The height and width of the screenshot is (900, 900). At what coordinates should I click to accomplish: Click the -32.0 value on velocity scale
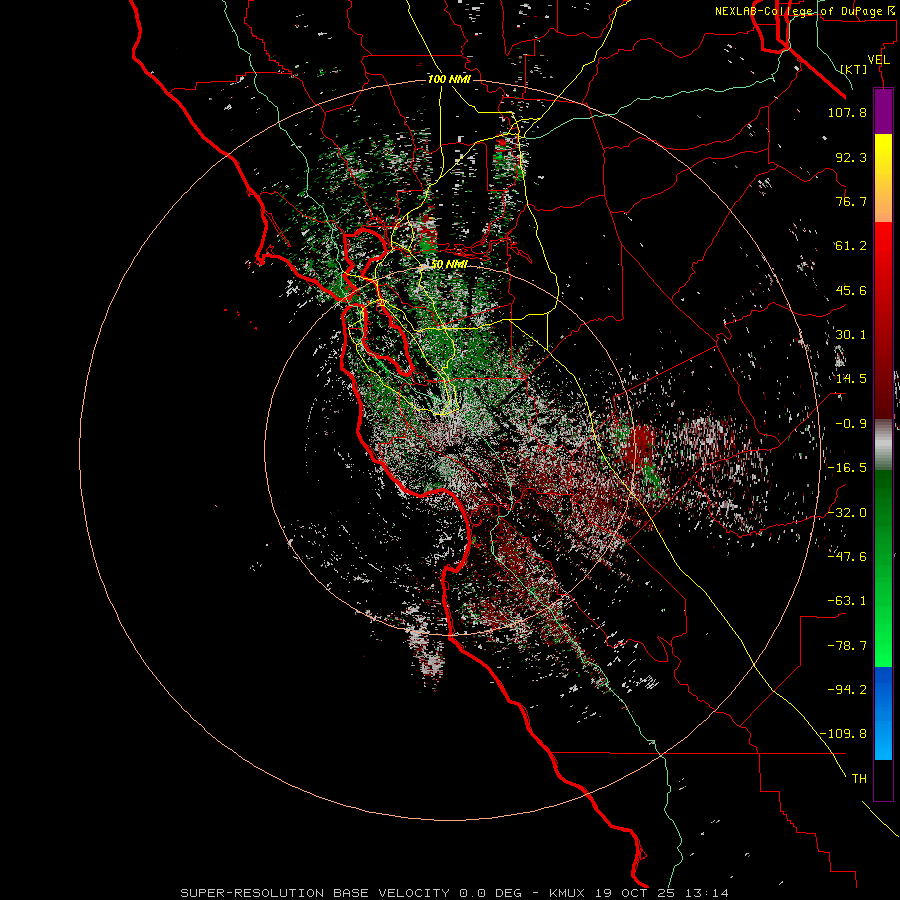(x=847, y=512)
